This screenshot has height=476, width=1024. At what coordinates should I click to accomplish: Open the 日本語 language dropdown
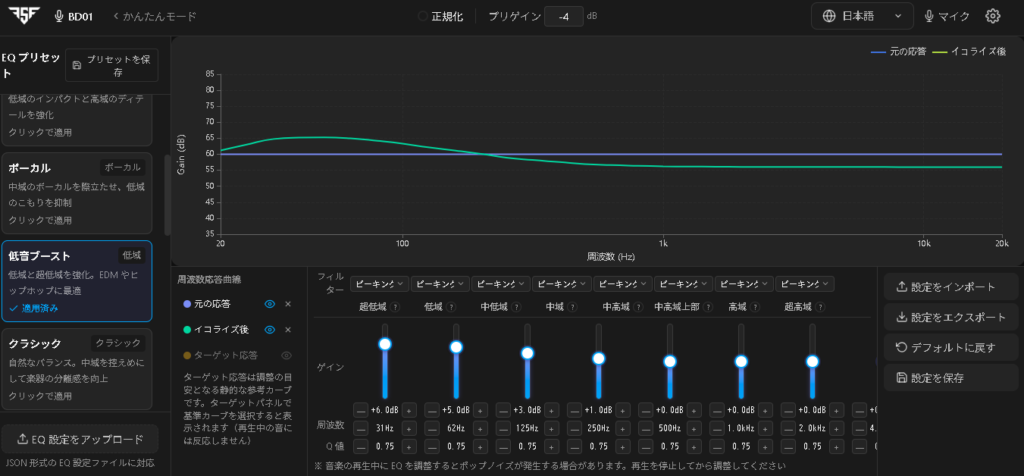click(x=862, y=16)
